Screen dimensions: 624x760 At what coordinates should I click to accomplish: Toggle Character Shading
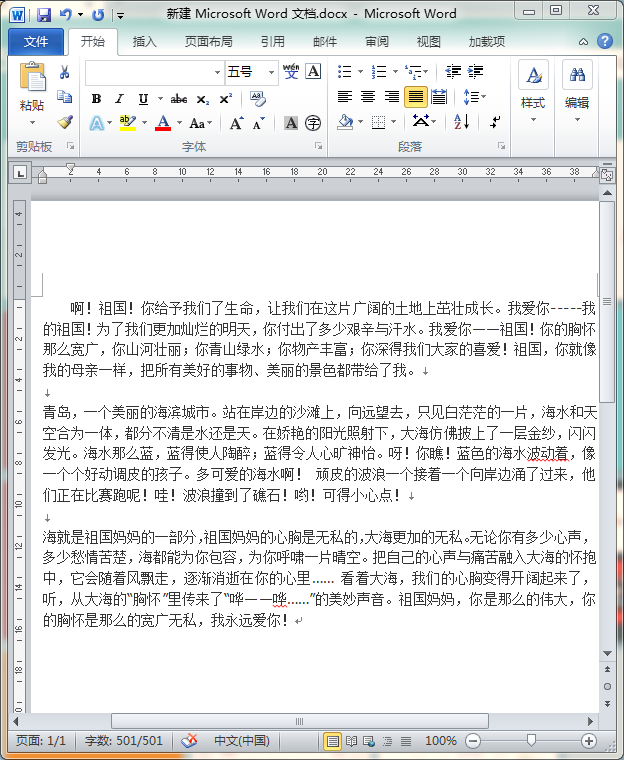tap(290, 123)
